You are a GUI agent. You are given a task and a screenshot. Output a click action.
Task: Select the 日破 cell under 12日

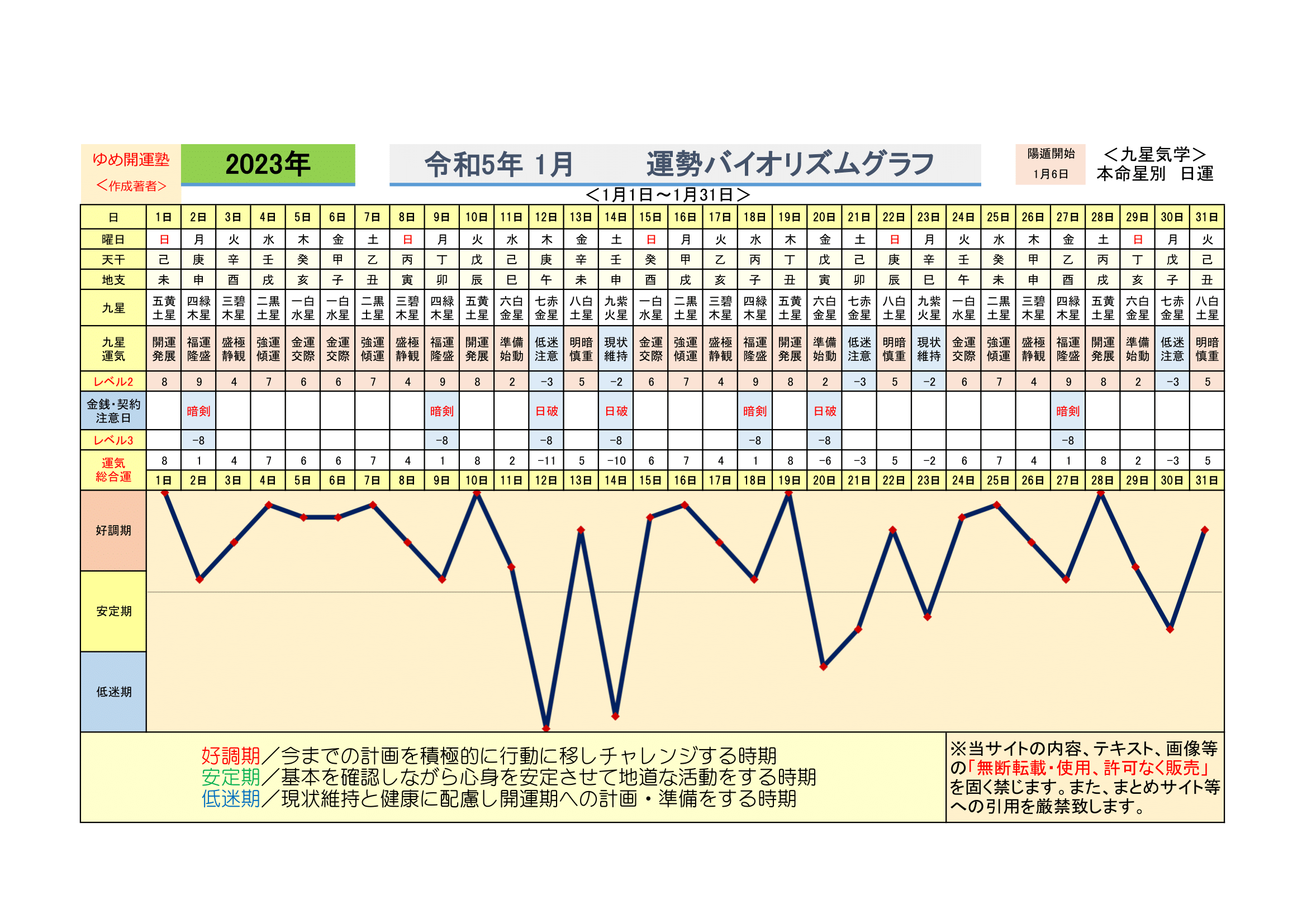(x=546, y=411)
